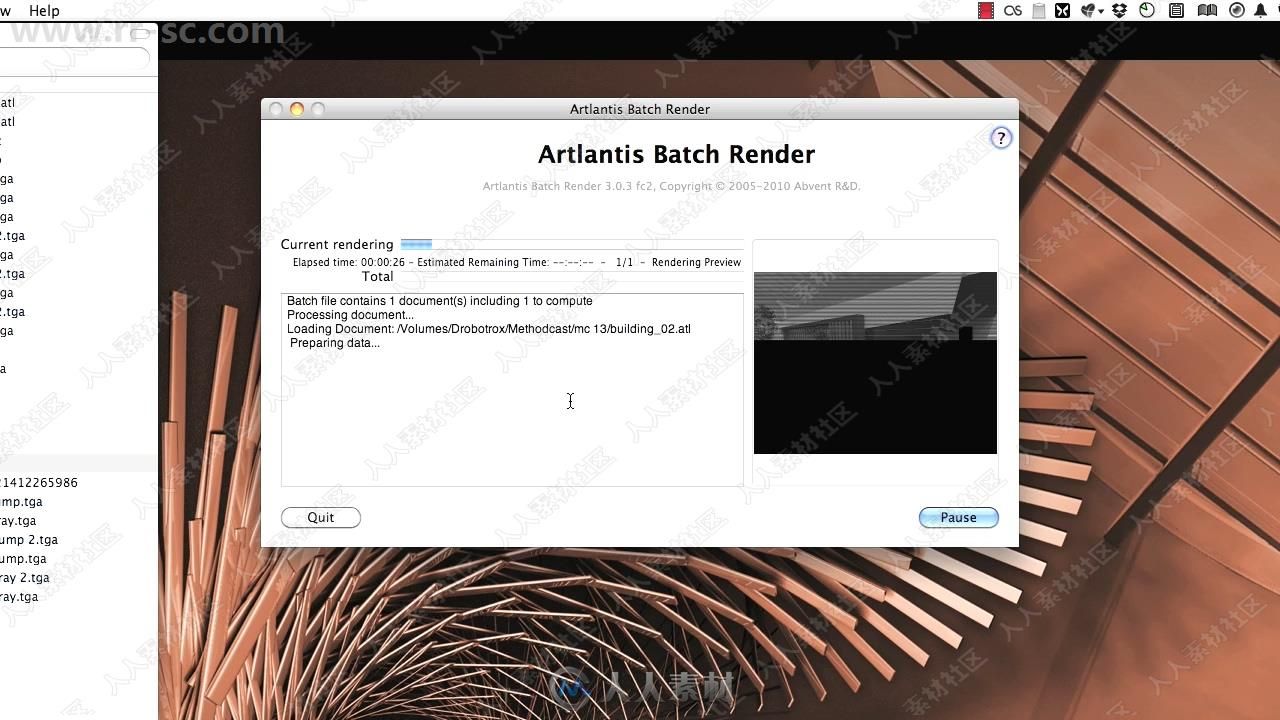Click 'Batch file contains 1 document(s)' line
The width and height of the screenshot is (1280, 720).
point(440,301)
